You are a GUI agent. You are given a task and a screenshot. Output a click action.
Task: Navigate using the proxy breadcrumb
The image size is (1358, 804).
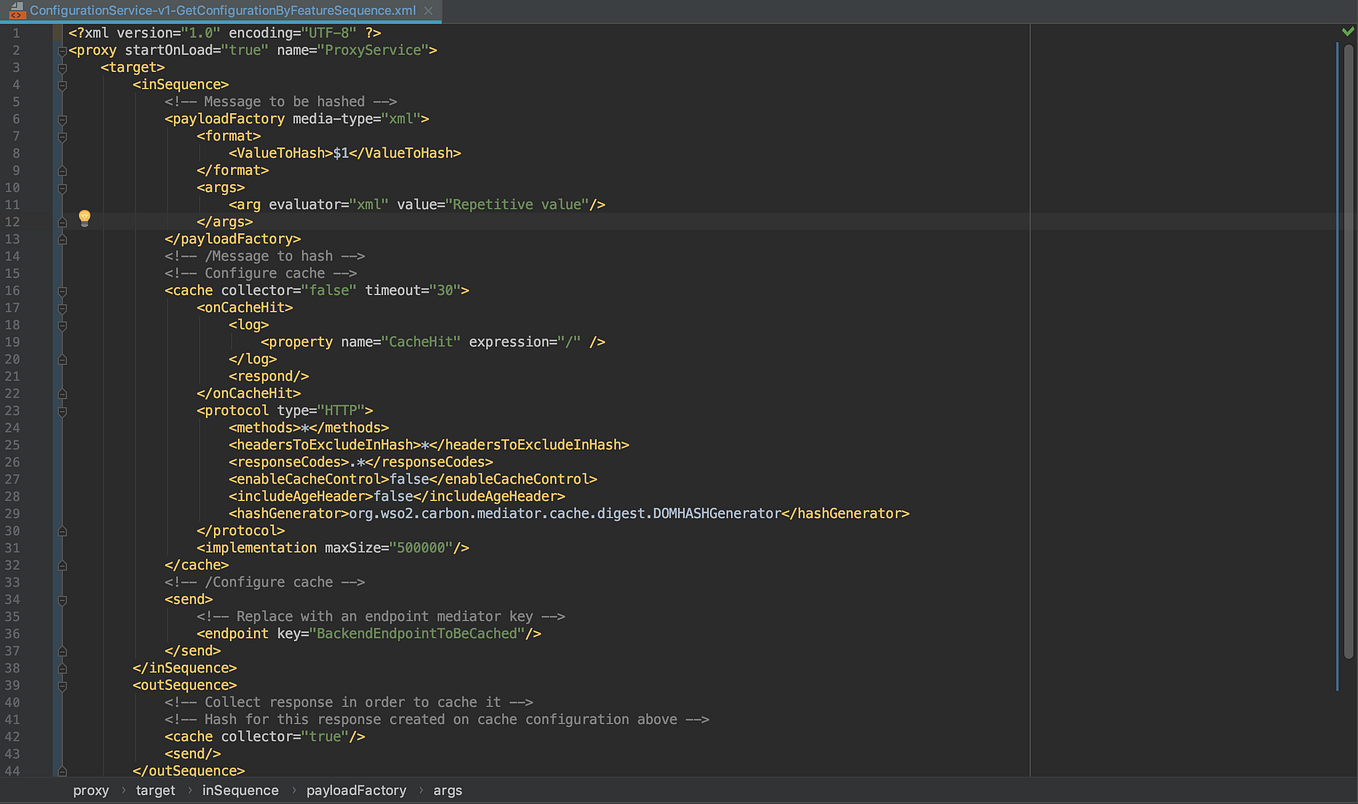[91, 790]
